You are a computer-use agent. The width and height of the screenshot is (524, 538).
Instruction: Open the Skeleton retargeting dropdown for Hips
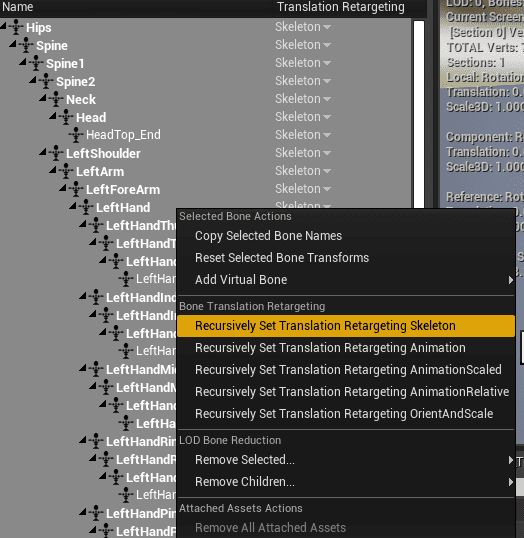pos(303,27)
